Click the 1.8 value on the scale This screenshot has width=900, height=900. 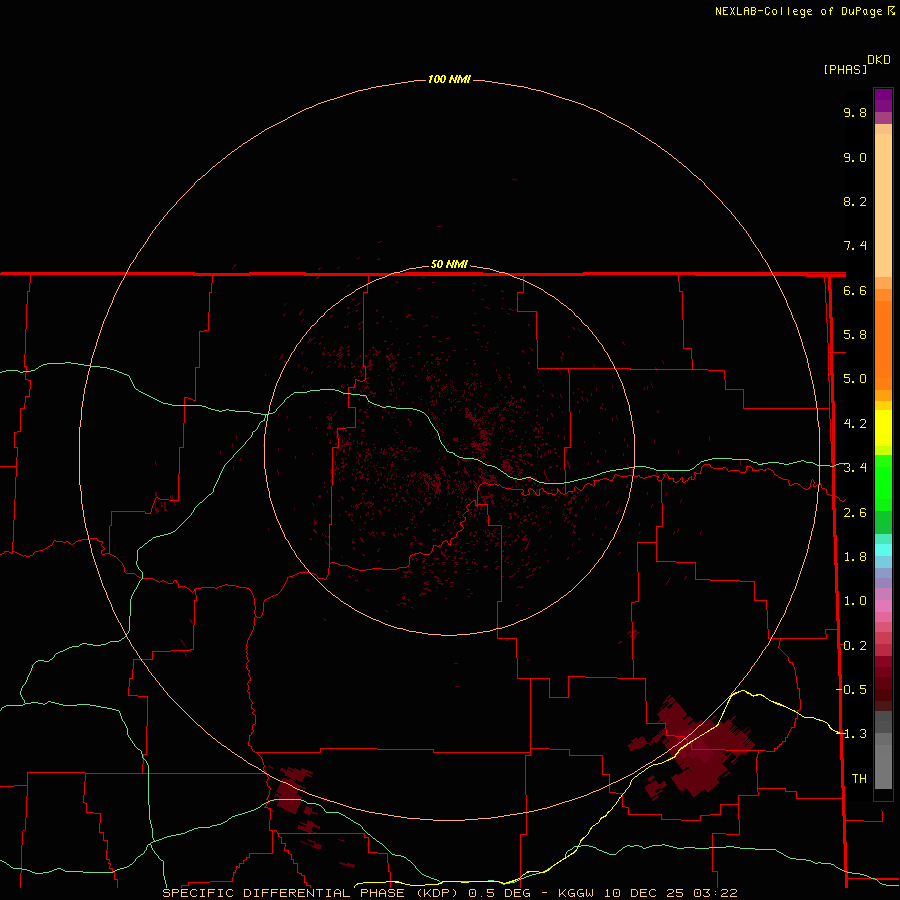pos(855,557)
